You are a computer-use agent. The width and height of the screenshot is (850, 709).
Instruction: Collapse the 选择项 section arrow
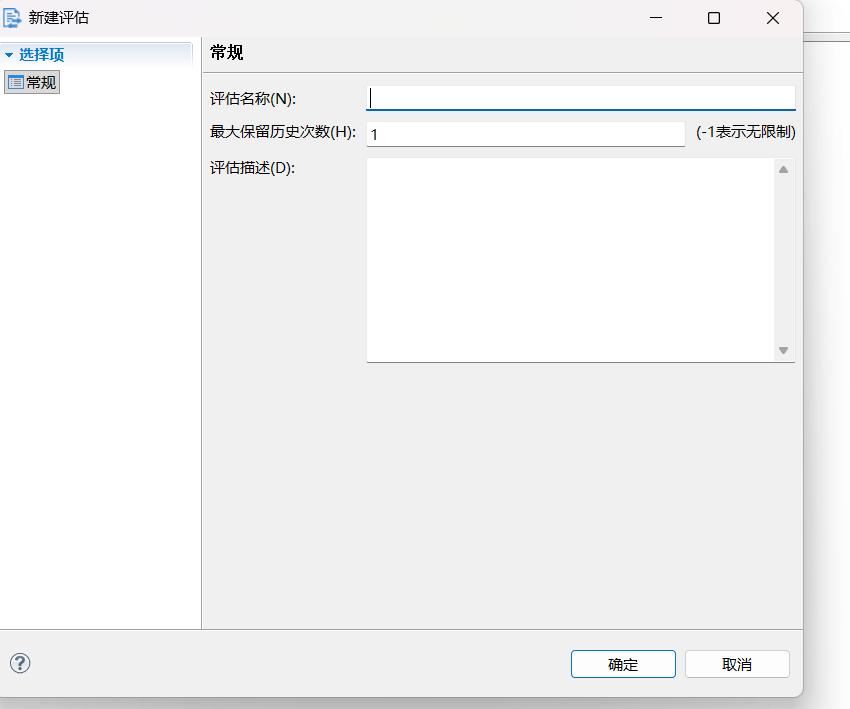9,55
